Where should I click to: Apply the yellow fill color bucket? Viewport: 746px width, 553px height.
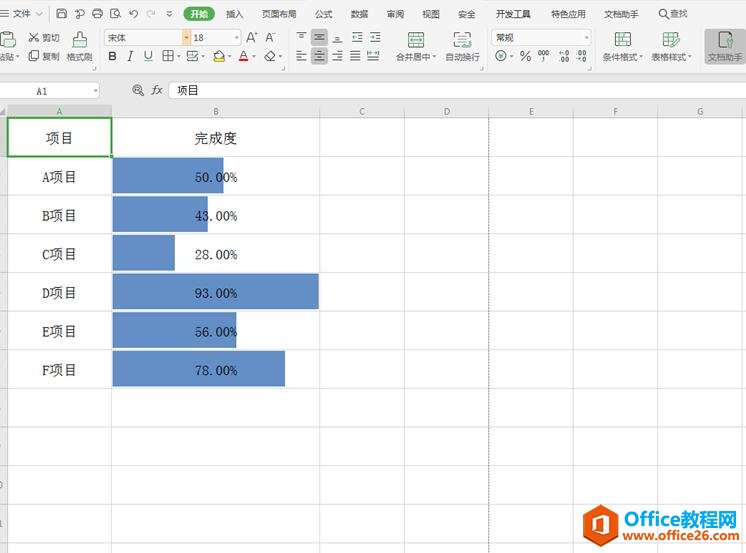point(218,56)
